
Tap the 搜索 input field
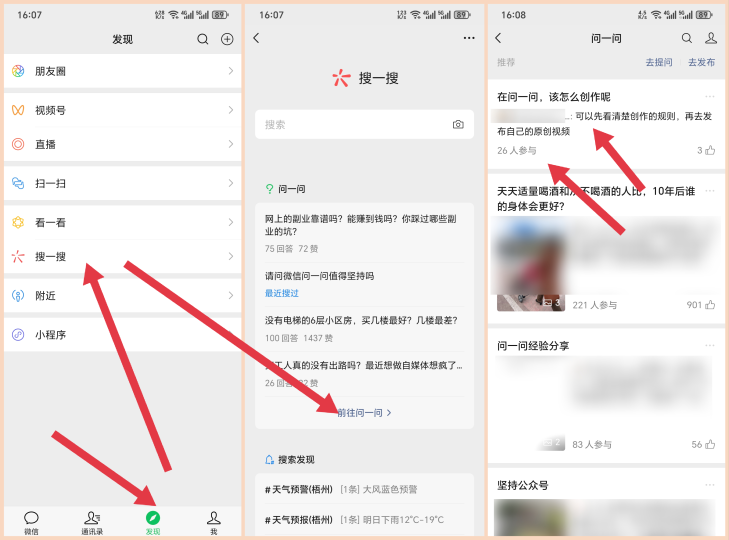point(364,124)
